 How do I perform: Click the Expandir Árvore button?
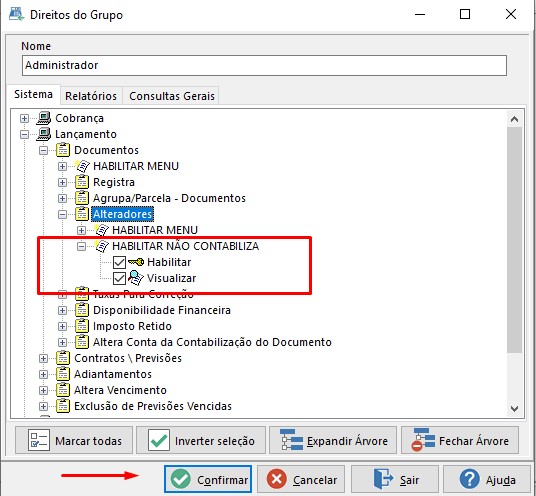pyautogui.click(x=333, y=440)
